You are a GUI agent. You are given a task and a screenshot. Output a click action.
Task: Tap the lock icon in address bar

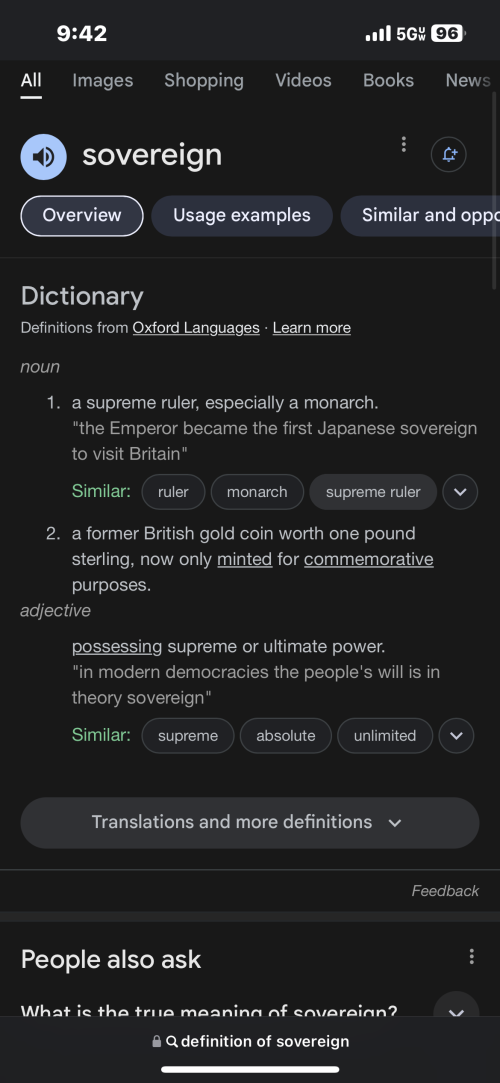pos(157,1041)
